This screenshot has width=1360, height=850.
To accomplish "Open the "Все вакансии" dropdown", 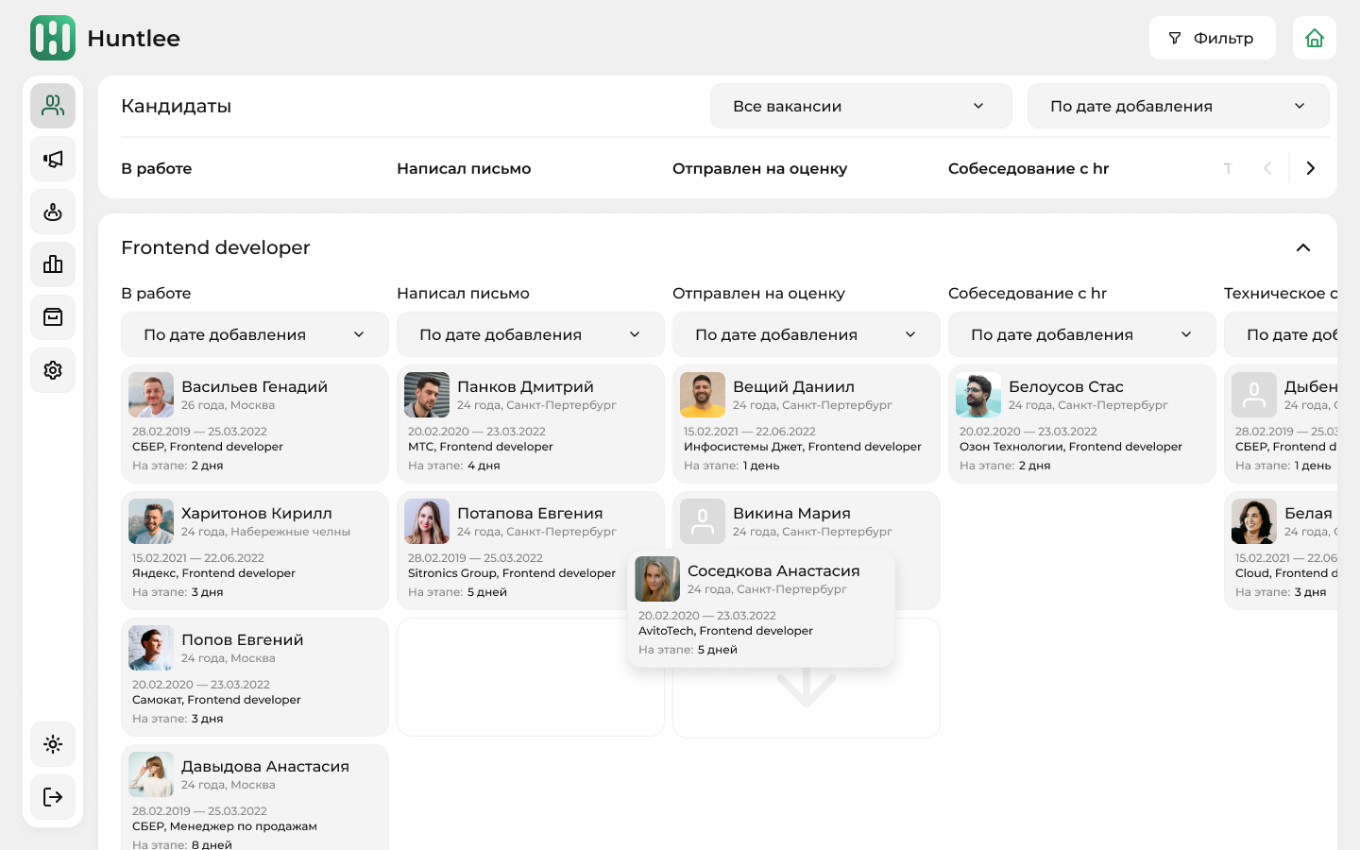I will coord(860,106).
